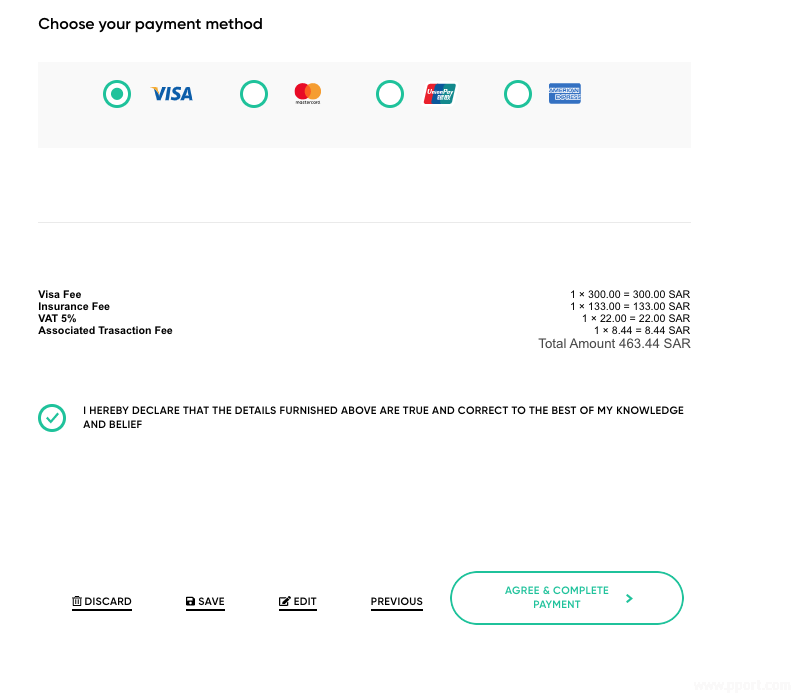Toggle the declaration checkbox
Viewport: 791px width, 693px height.
pyautogui.click(x=52, y=417)
